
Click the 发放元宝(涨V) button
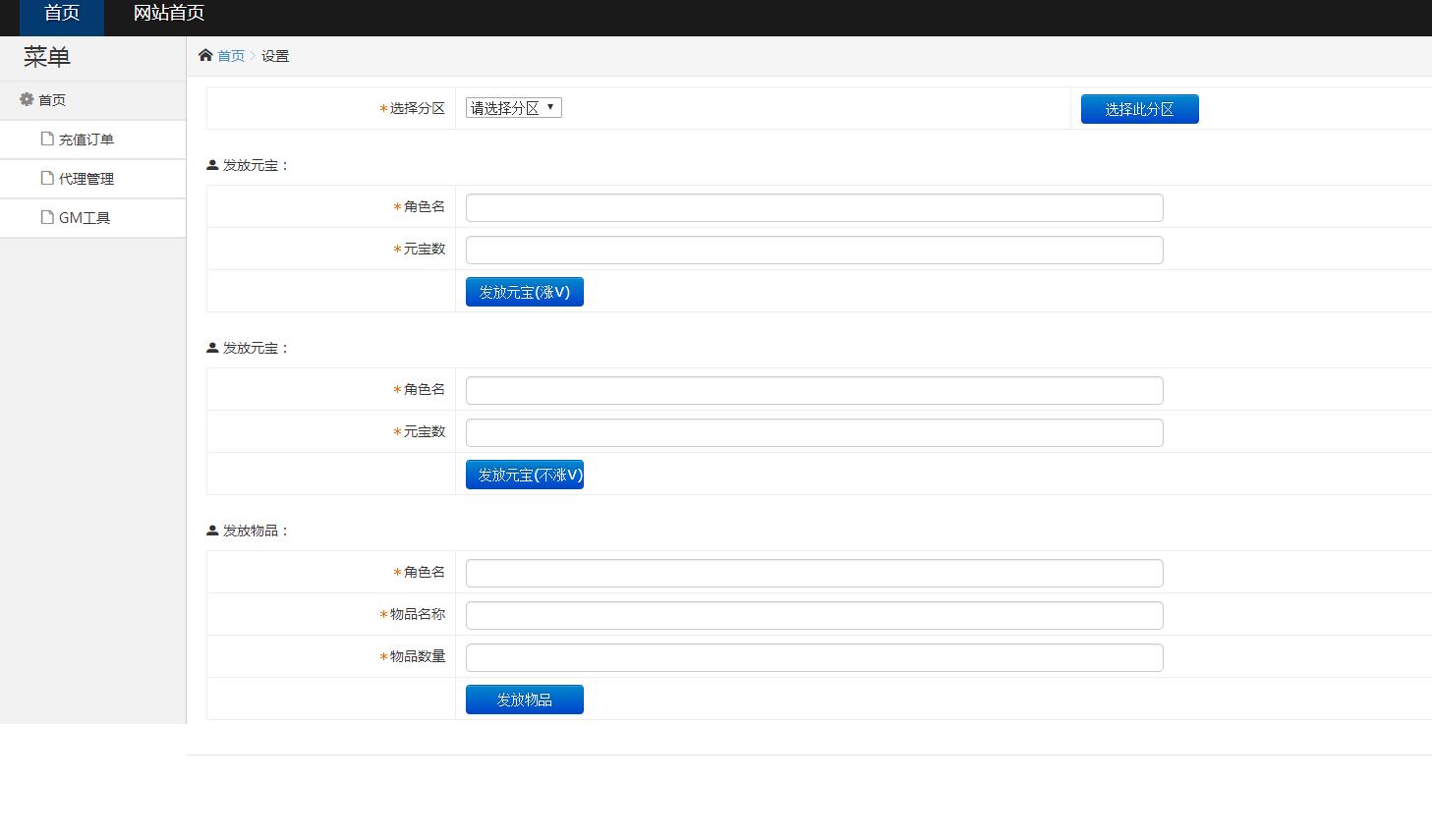click(524, 292)
